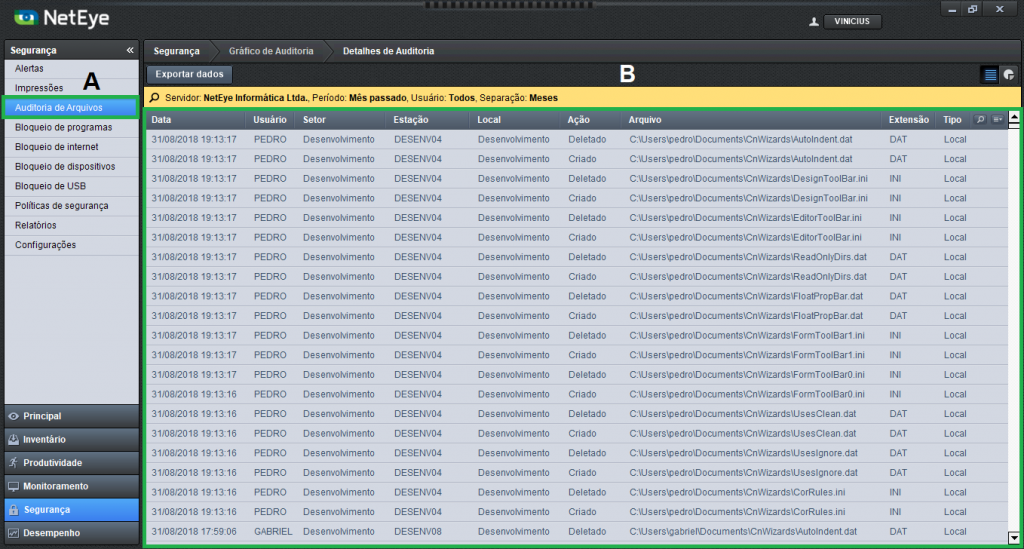Open the search icon in table header
This screenshot has width=1024, height=549.
(x=980, y=119)
